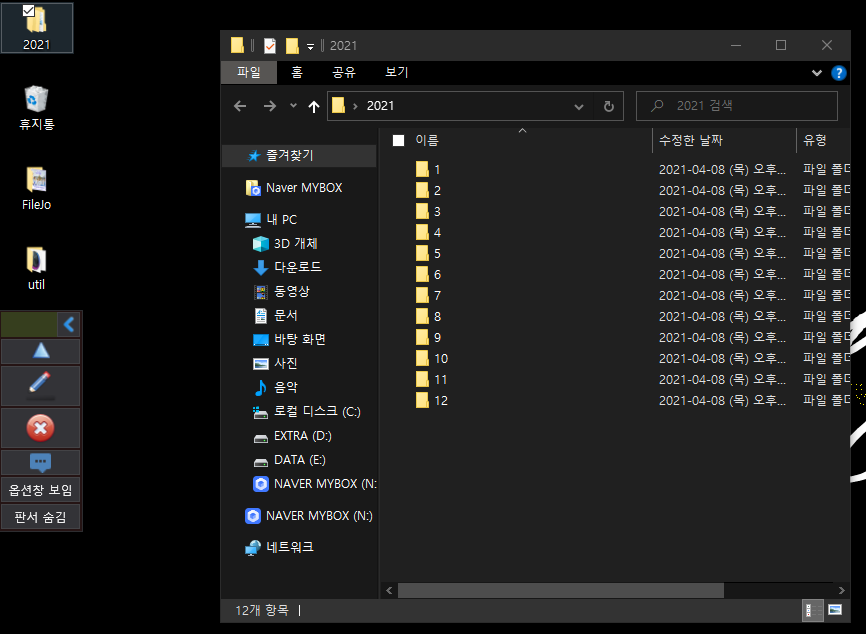The height and width of the screenshot is (634, 866).
Task: Select the pencil drawing tool
Action: tap(40, 384)
